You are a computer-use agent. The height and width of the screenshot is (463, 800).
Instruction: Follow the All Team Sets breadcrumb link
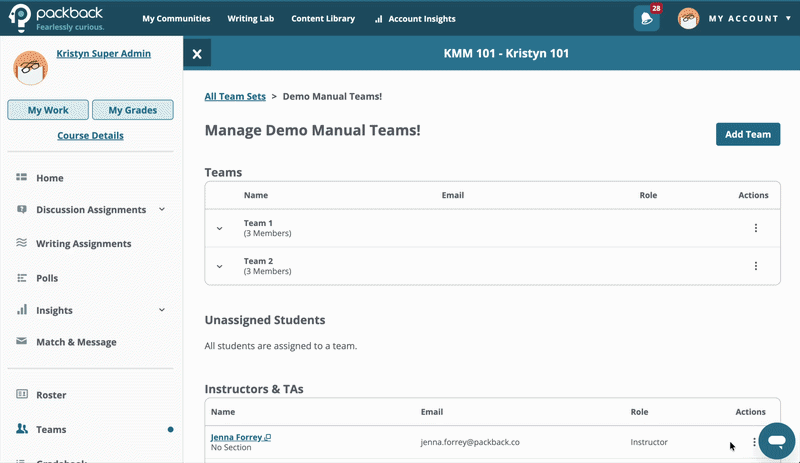click(x=235, y=96)
